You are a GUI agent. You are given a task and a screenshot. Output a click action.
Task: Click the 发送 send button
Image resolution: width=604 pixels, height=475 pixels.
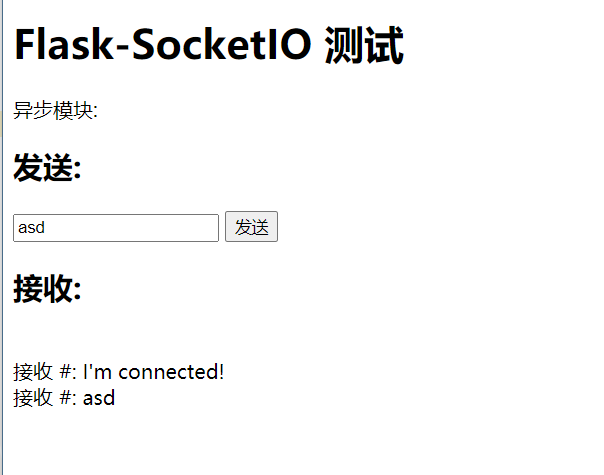click(251, 228)
